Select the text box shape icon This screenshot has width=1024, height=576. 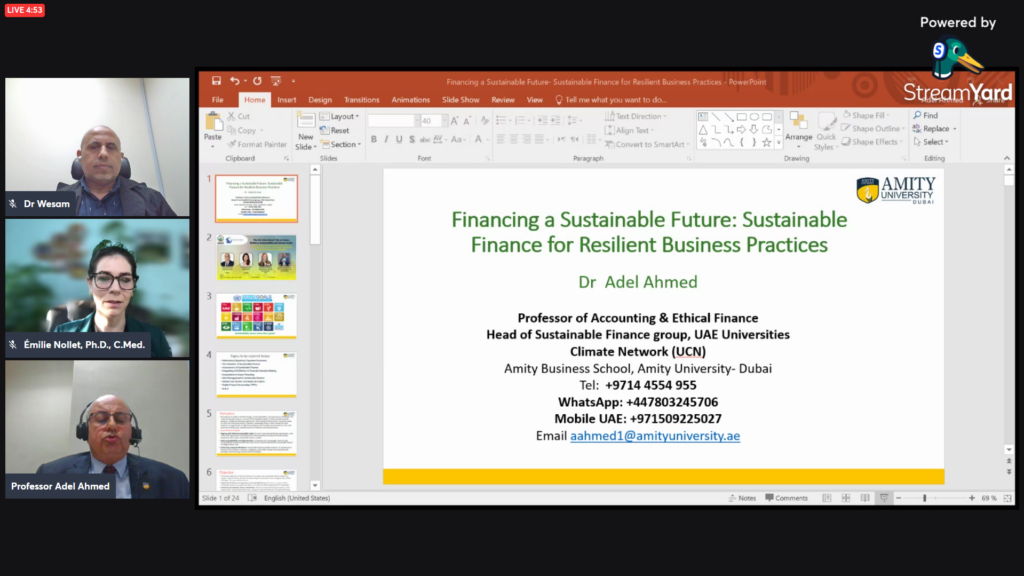tap(703, 117)
